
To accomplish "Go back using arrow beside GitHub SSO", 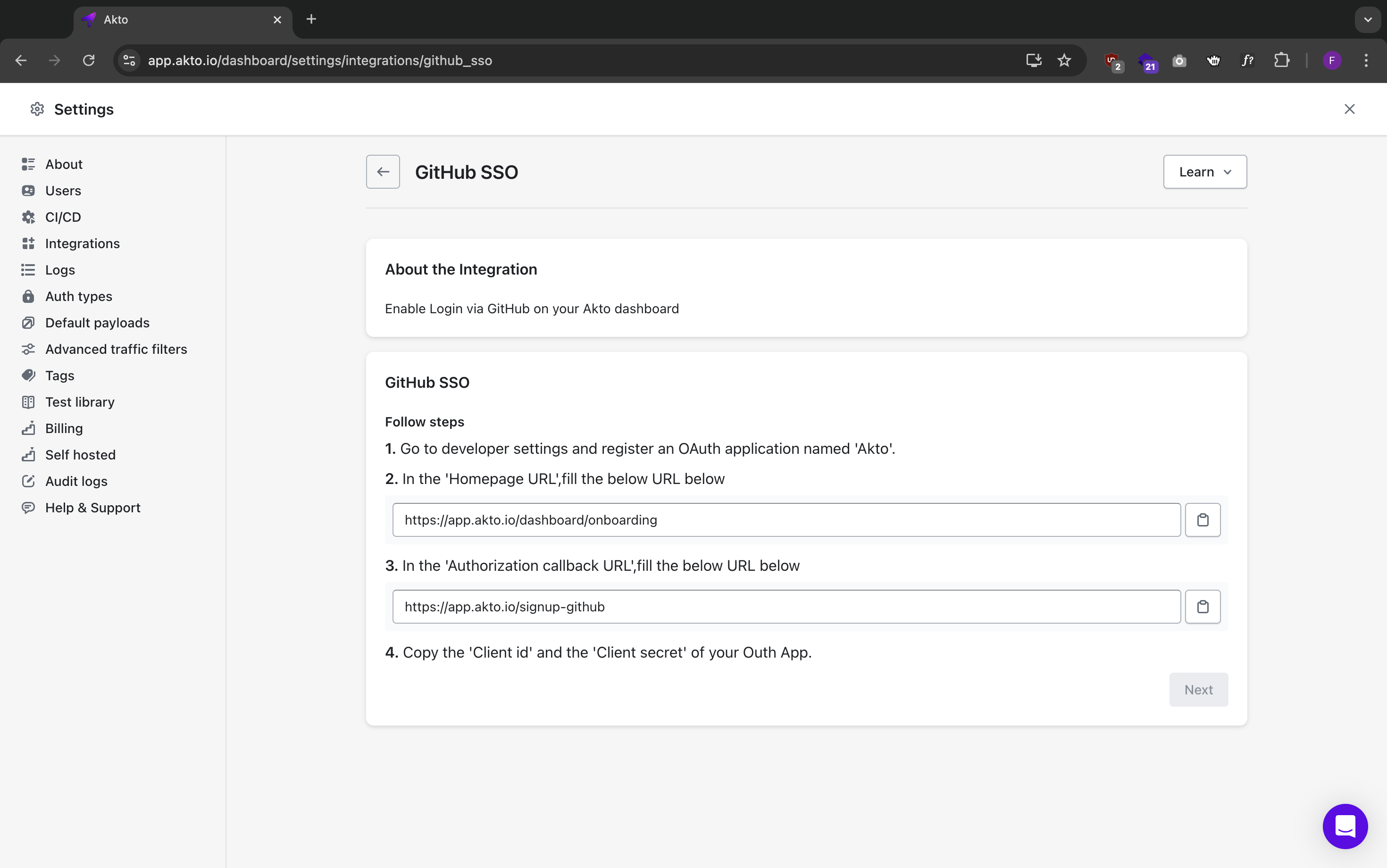I will [x=383, y=172].
